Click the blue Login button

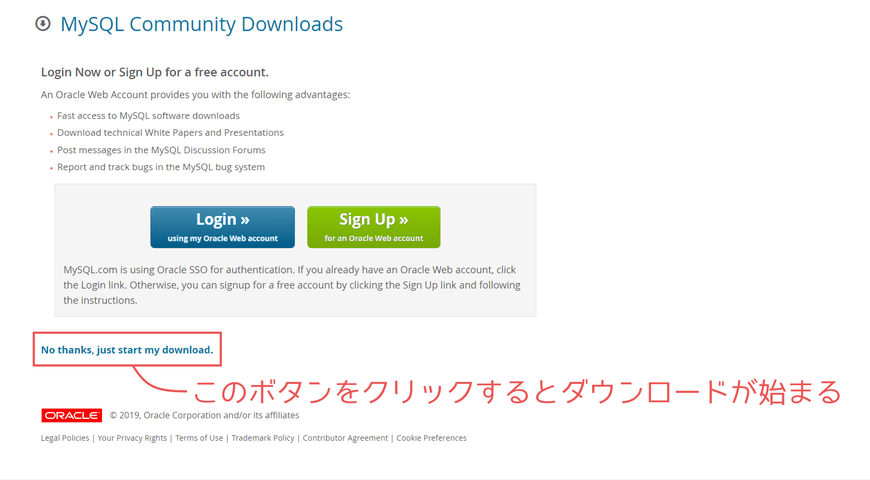[222, 227]
